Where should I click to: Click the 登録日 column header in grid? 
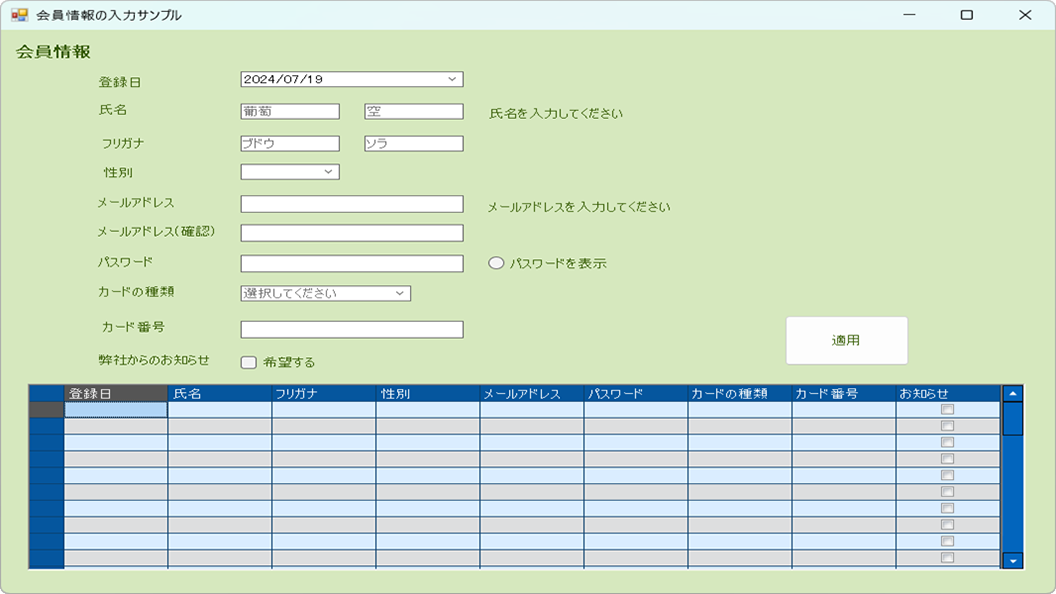tap(116, 393)
